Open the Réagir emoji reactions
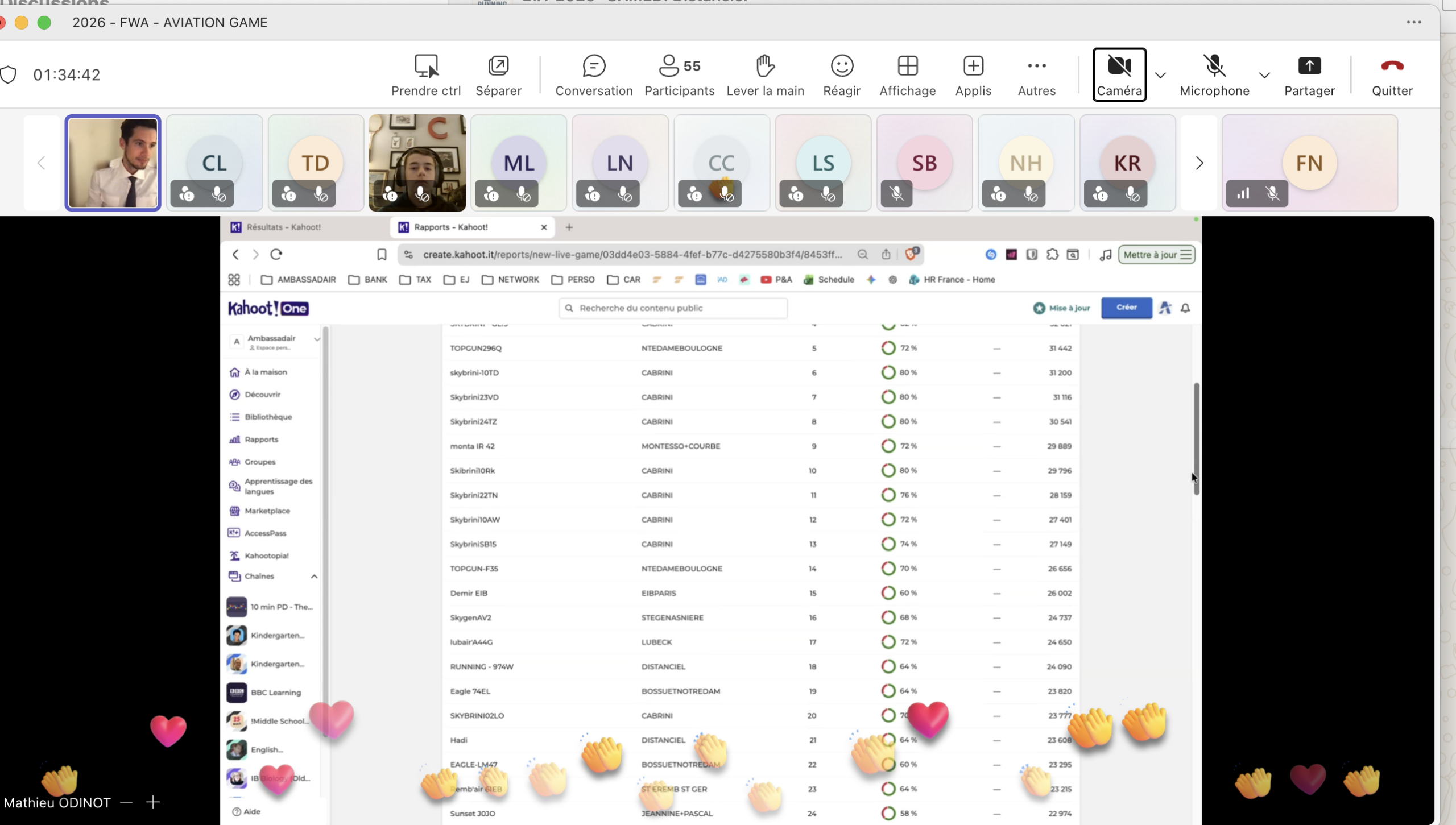Screen dimensions: 1456x825 point(842,67)
